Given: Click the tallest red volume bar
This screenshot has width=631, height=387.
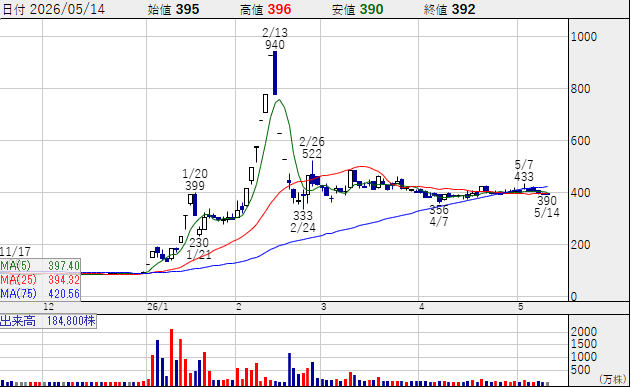Looking at the screenshot, I should pos(171,357).
